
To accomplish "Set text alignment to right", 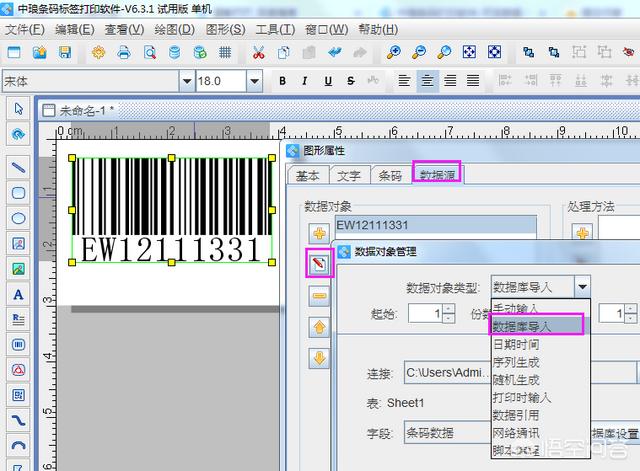I will (x=450, y=80).
